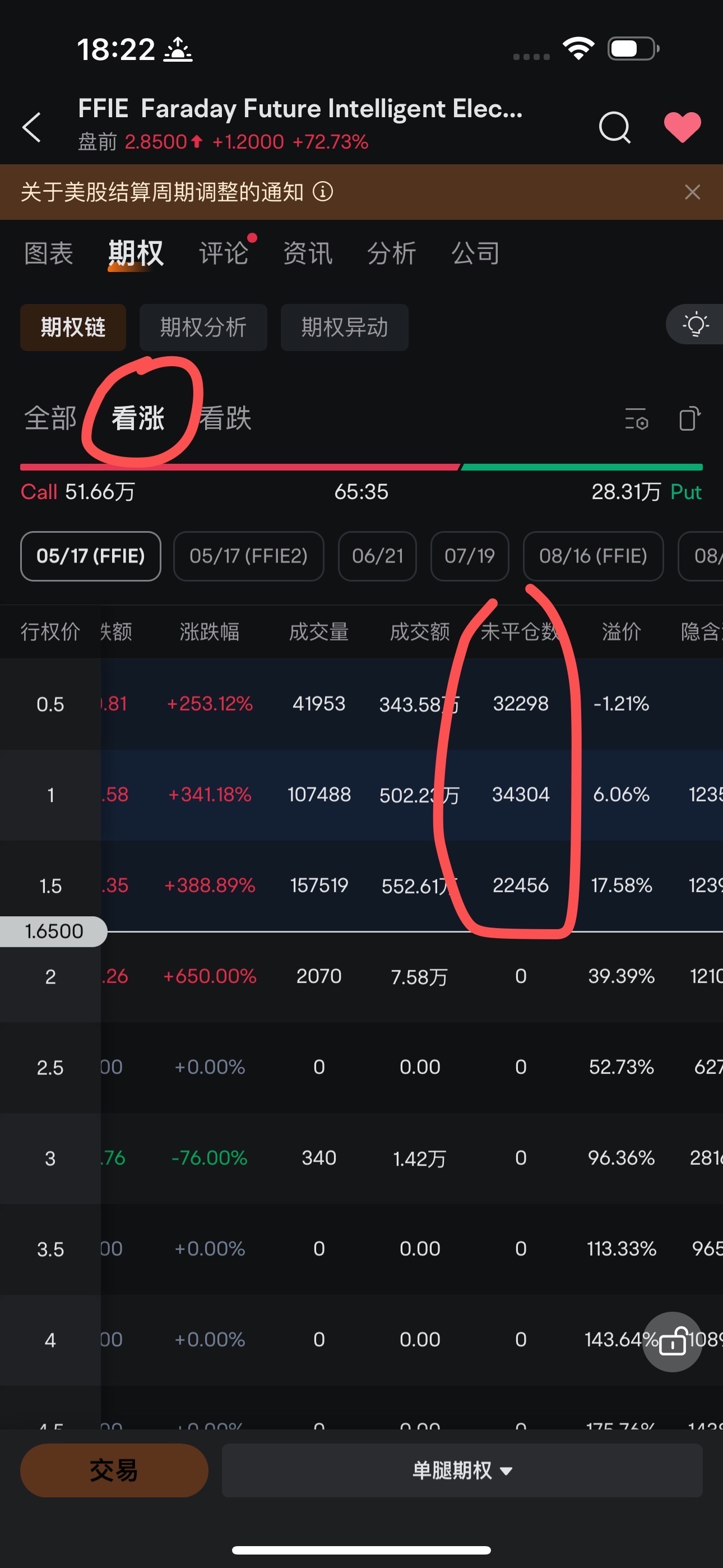Select the 期权分析 sub-tab
Image resolution: width=723 pixels, height=1568 pixels.
pyautogui.click(x=203, y=328)
